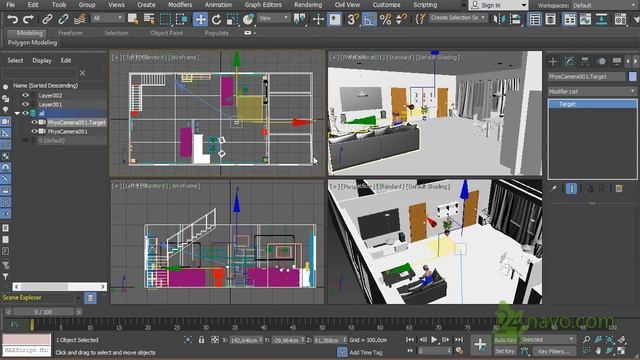Toggle the Ribbon display icon
This screenshot has width=640, height=360.
click(570, 19)
